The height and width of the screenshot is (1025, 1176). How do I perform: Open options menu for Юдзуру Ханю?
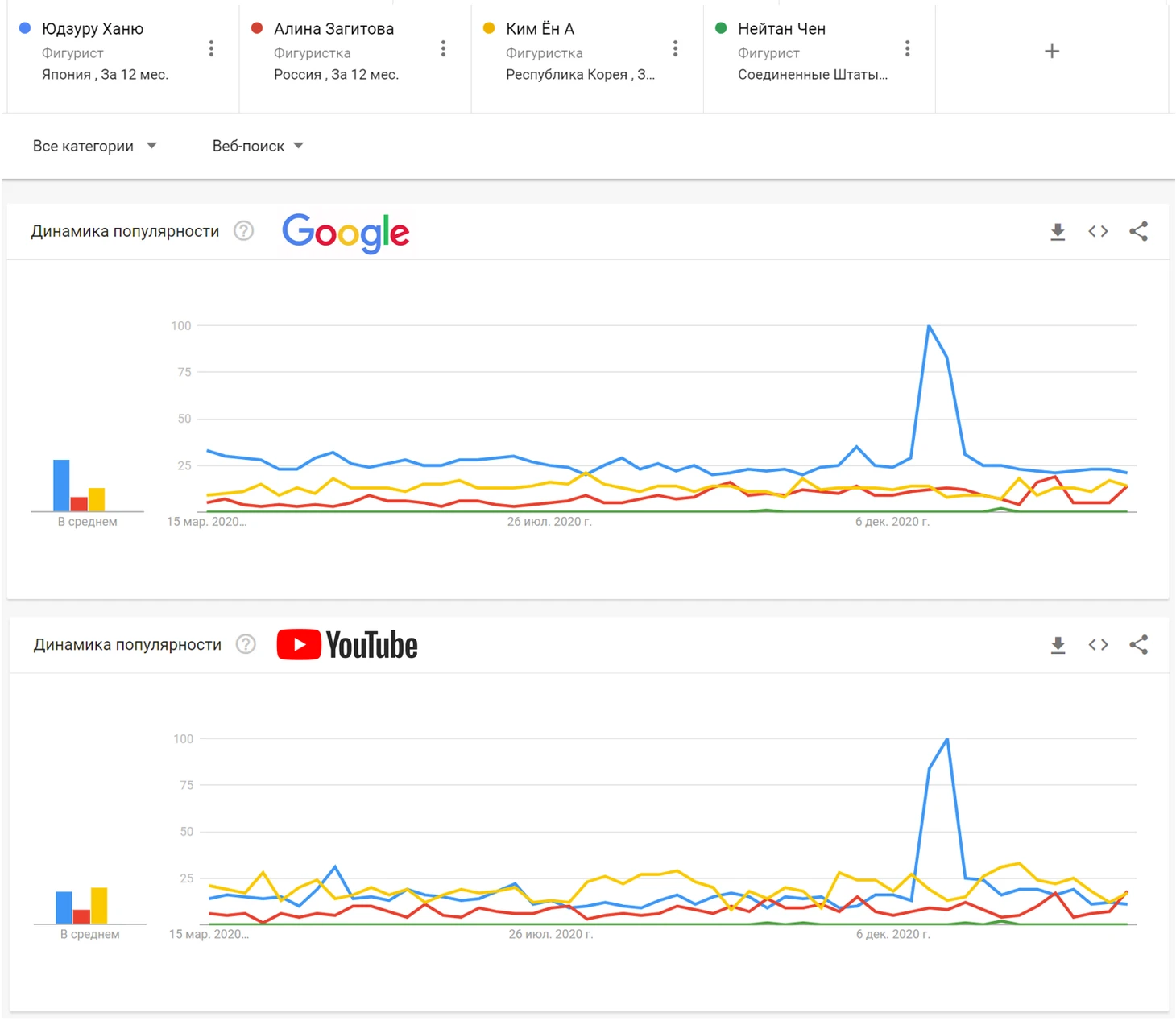coord(211,49)
